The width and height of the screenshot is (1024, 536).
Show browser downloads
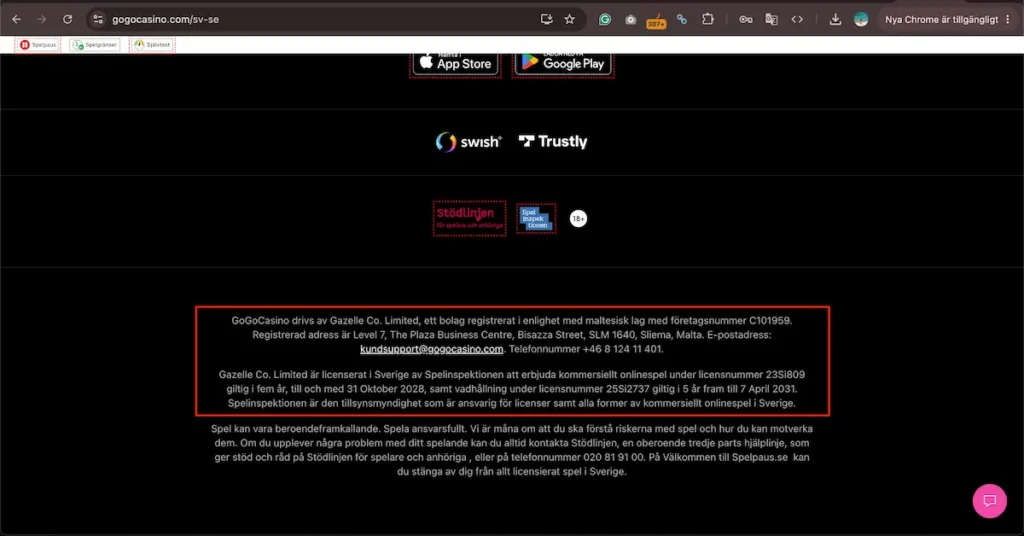pyautogui.click(x=835, y=20)
